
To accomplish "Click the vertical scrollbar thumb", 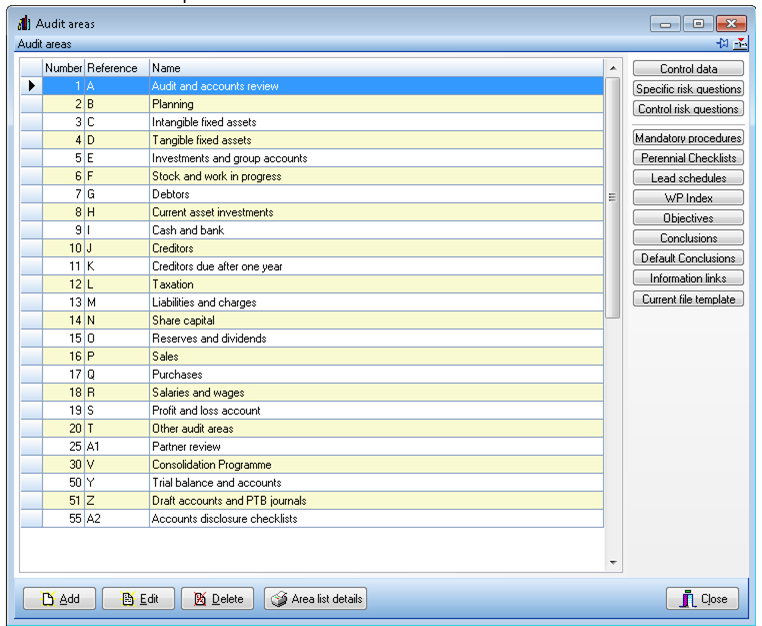I will pos(612,197).
